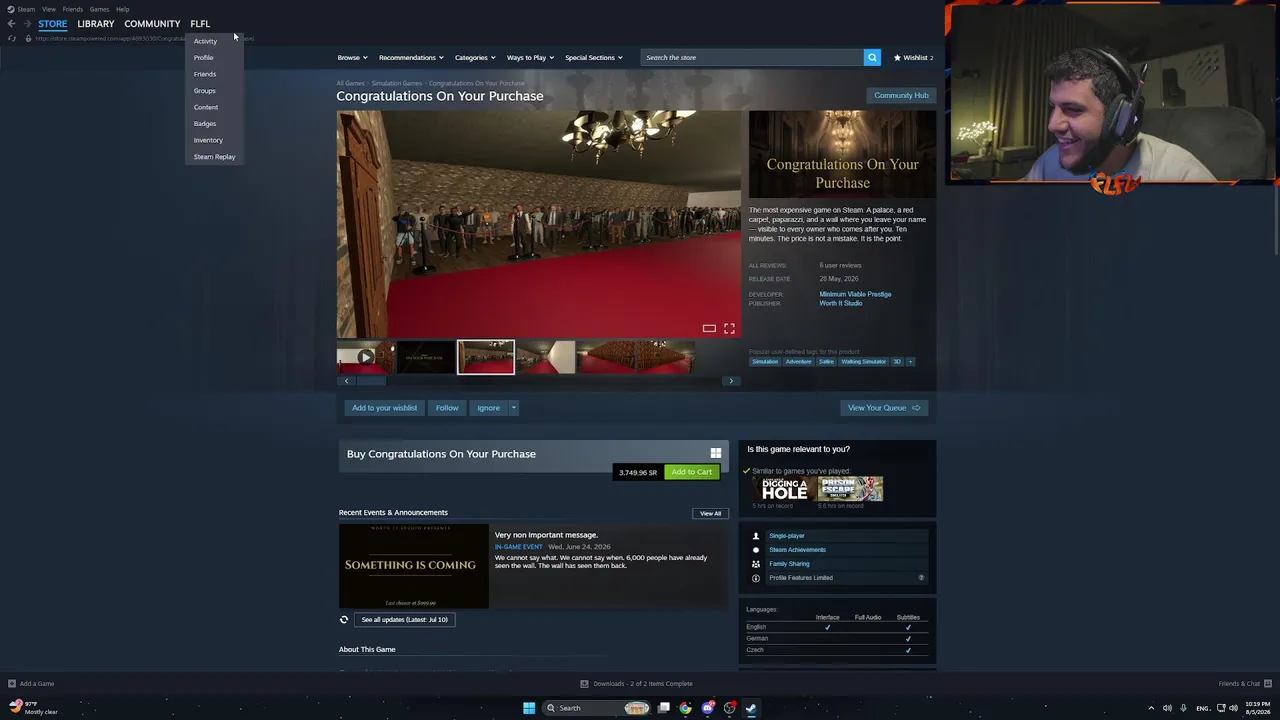This screenshot has height=720, width=1280.
Task: Go back with the left arrow icon
Action: (x=11, y=24)
